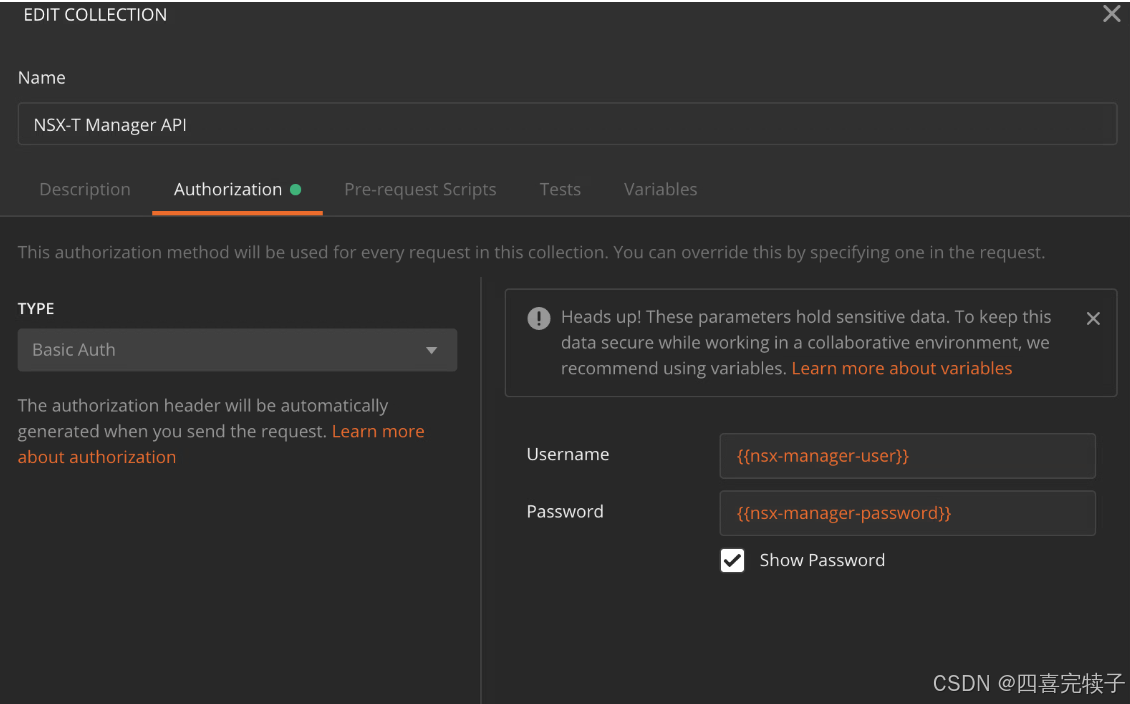
Task: Click the Password label
Action: click(565, 512)
